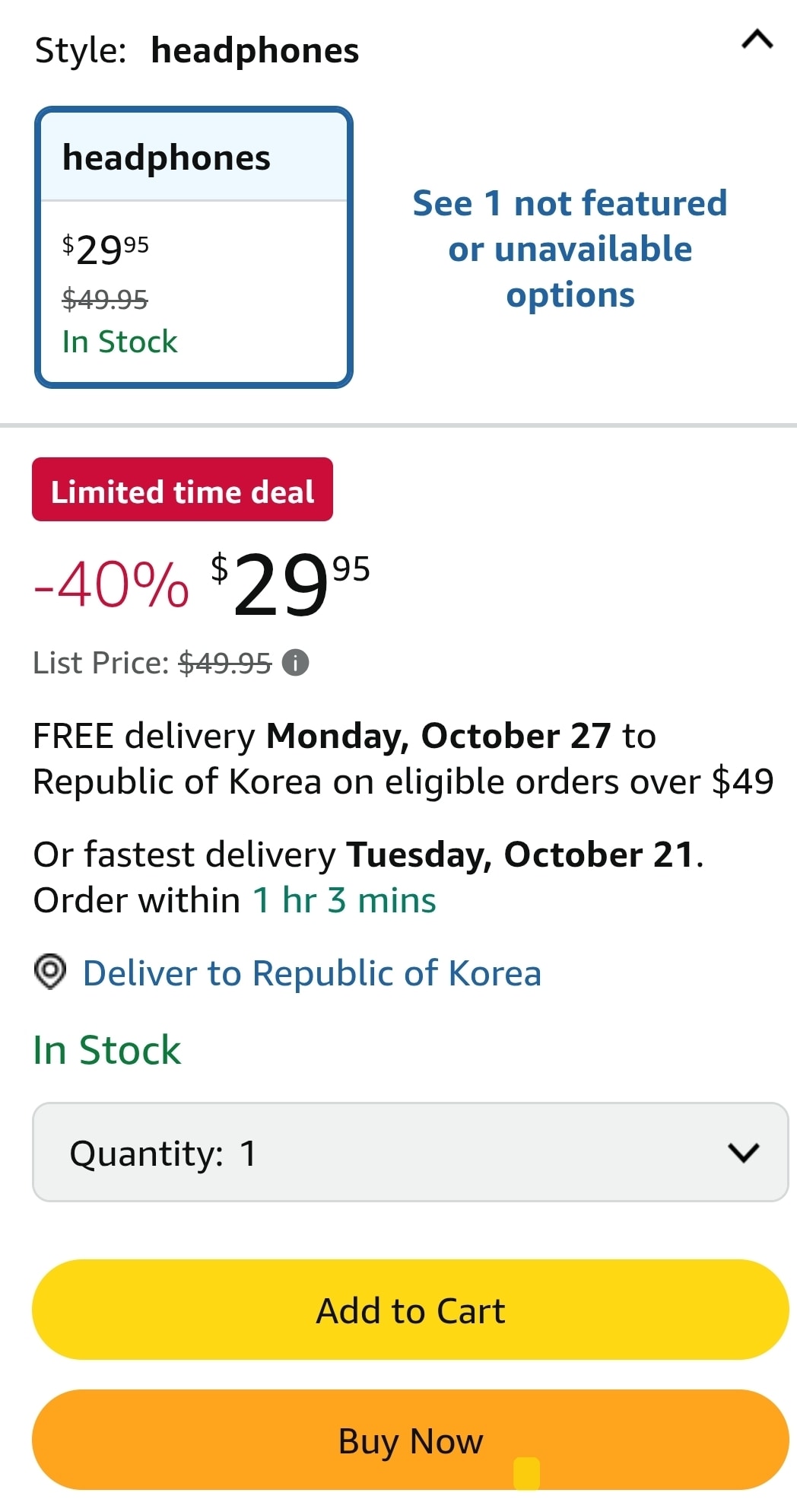The width and height of the screenshot is (797, 1512).
Task: Open the Deliver to Republic of Korea link
Action: tap(312, 973)
